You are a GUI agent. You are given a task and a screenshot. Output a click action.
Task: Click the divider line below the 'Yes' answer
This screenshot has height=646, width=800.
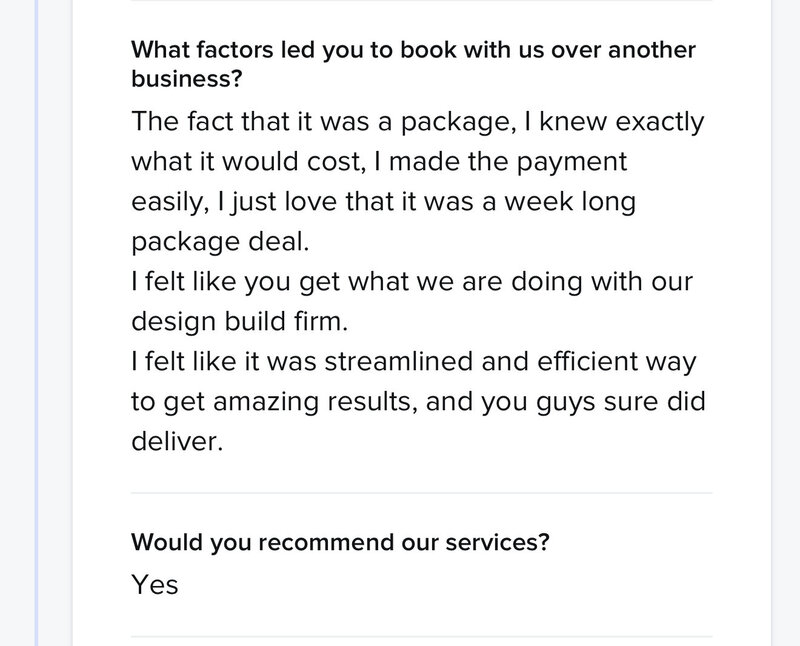(x=421, y=637)
